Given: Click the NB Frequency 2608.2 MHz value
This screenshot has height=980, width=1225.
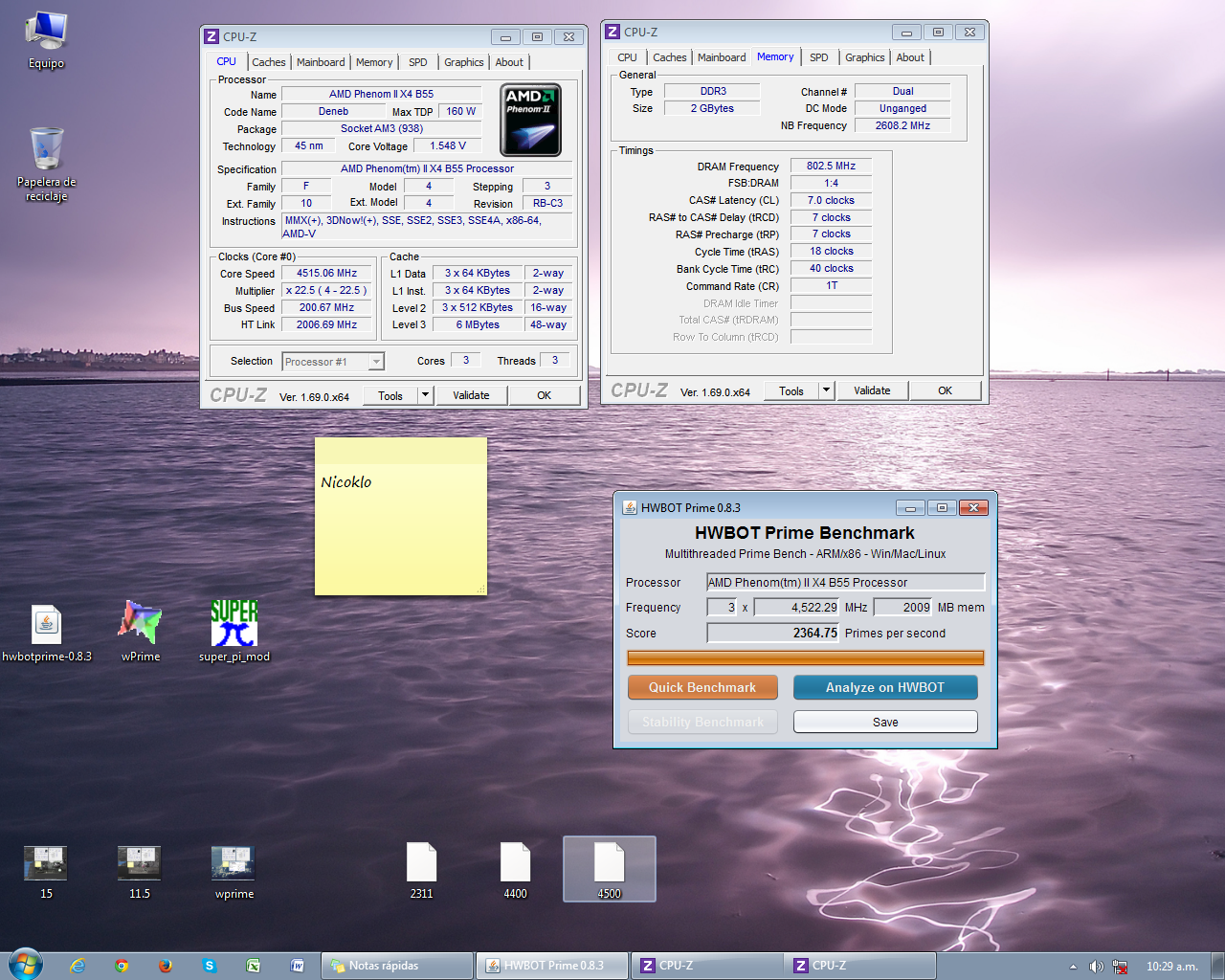Looking at the screenshot, I should pos(902,125).
